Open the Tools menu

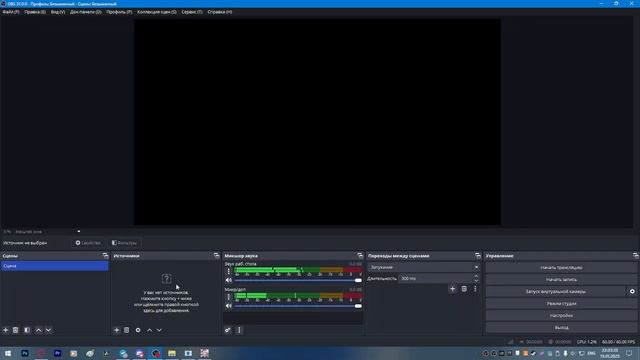192,12
